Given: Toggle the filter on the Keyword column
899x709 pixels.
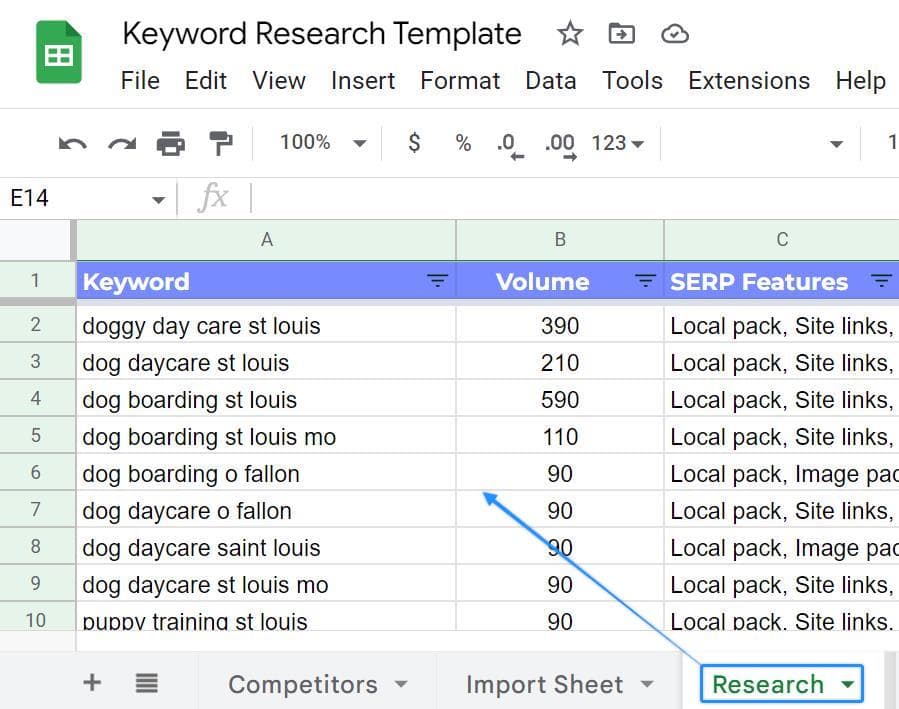Looking at the screenshot, I should [x=437, y=281].
